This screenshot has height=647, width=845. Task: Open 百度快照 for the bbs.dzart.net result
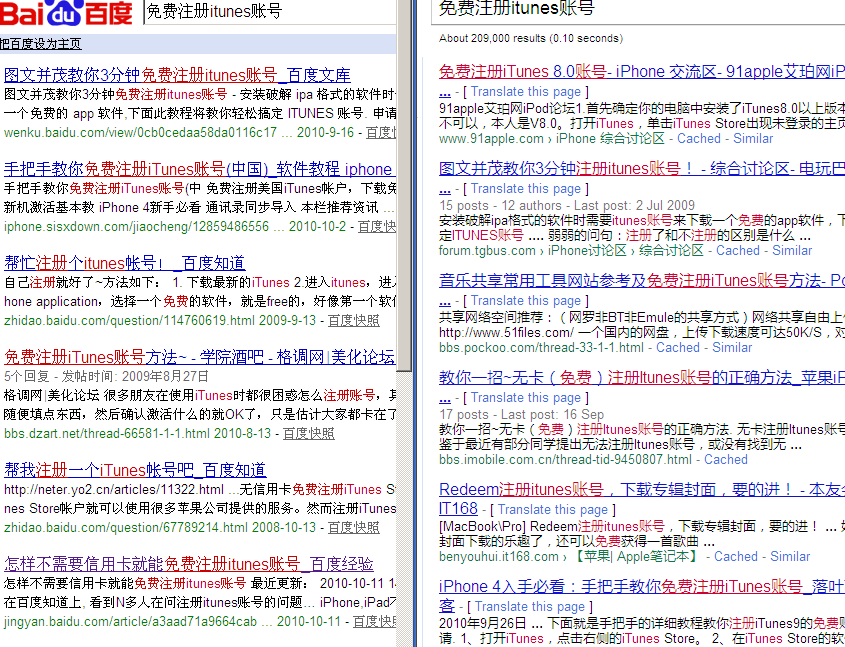tap(309, 433)
